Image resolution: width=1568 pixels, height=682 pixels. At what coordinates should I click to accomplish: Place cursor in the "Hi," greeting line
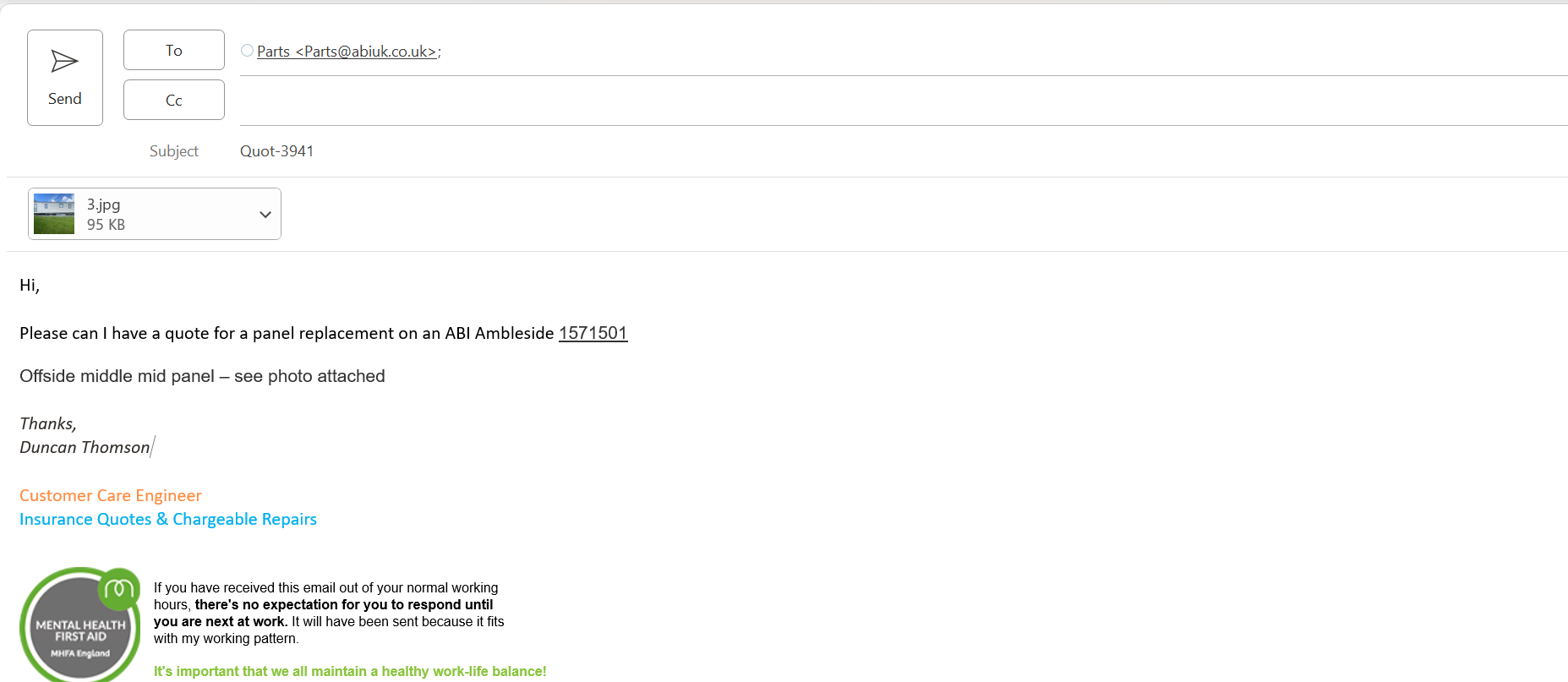pos(30,286)
